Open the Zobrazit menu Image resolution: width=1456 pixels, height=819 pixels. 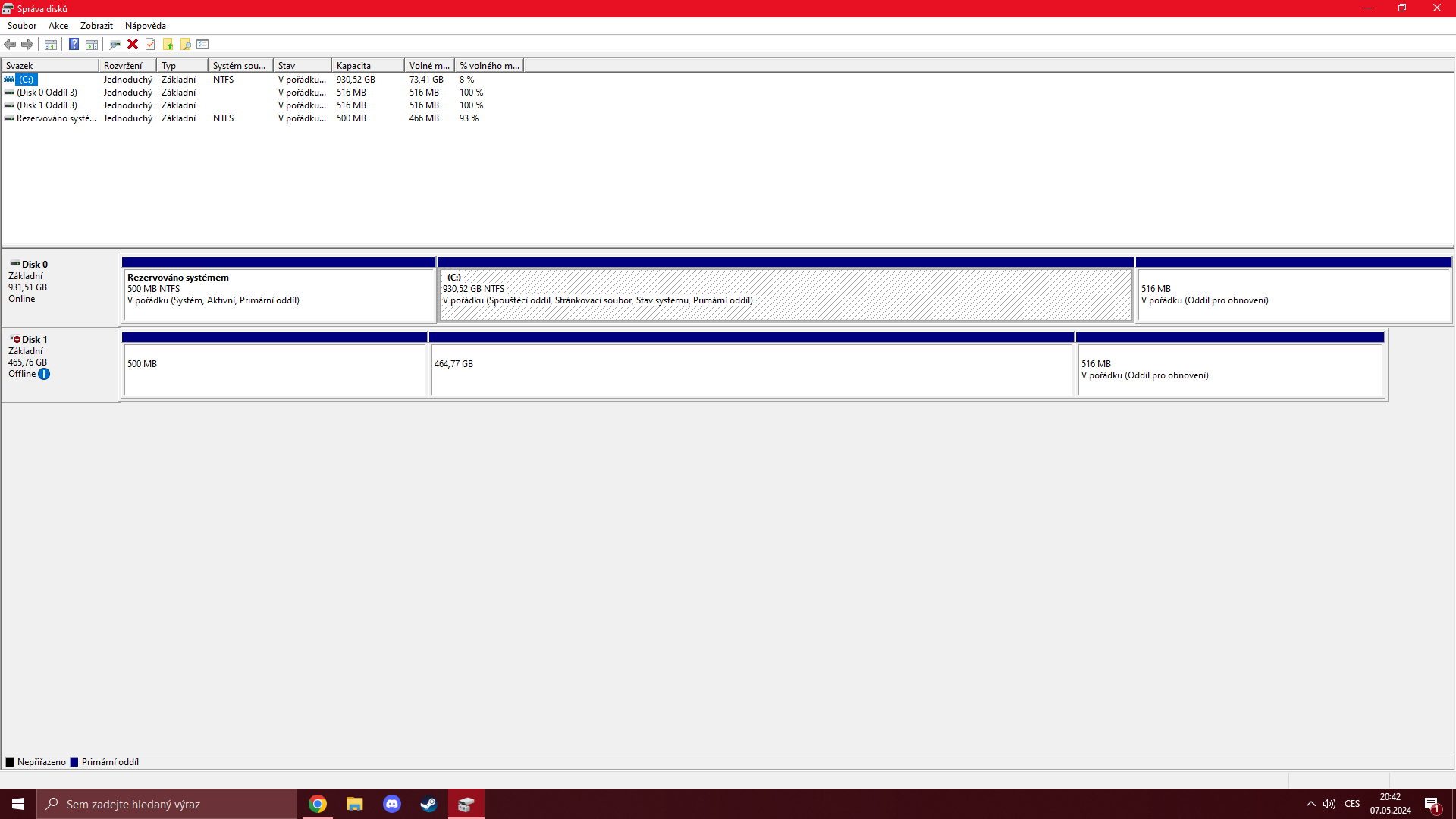point(96,26)
